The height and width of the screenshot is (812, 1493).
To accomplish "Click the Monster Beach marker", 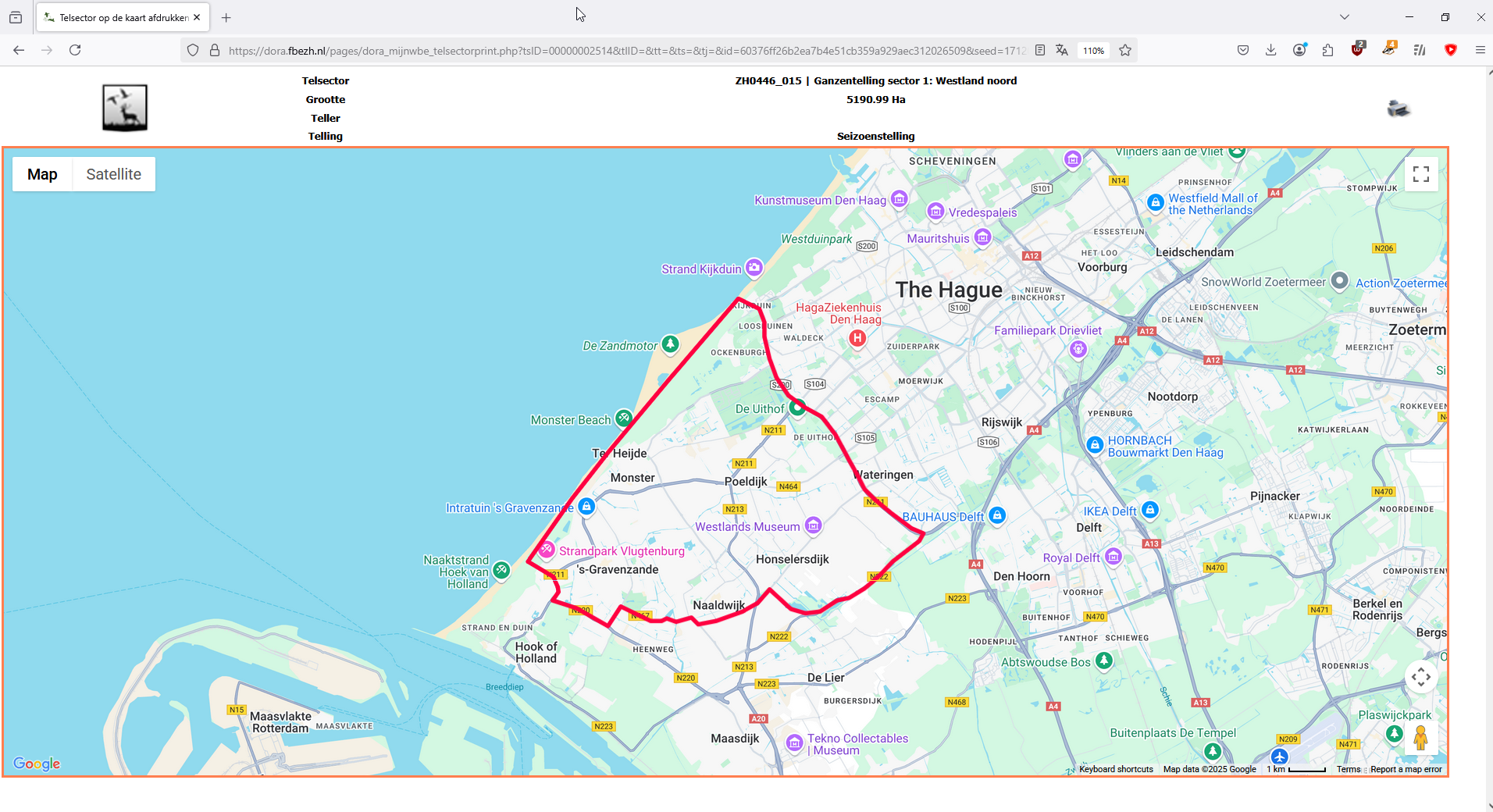I will point(623,418).
